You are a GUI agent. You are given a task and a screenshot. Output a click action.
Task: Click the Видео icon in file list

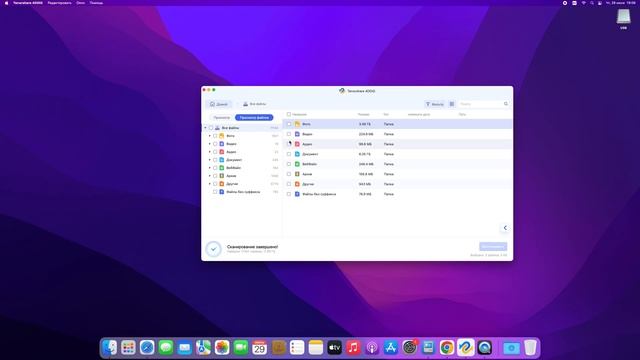[298, 134]
